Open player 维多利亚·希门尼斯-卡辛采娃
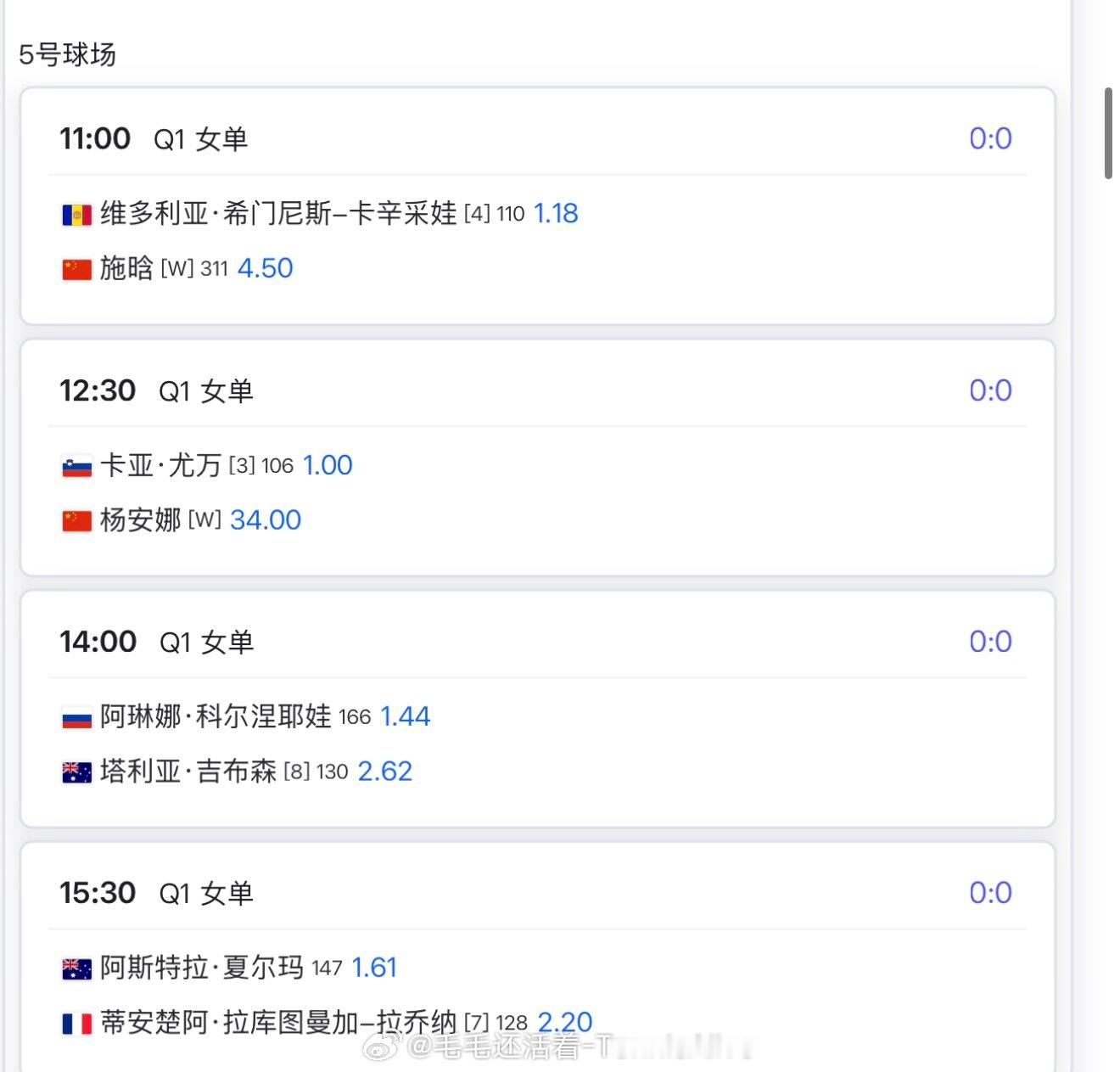Viewport: 1120px width, 1072px height. coord(278,213)
